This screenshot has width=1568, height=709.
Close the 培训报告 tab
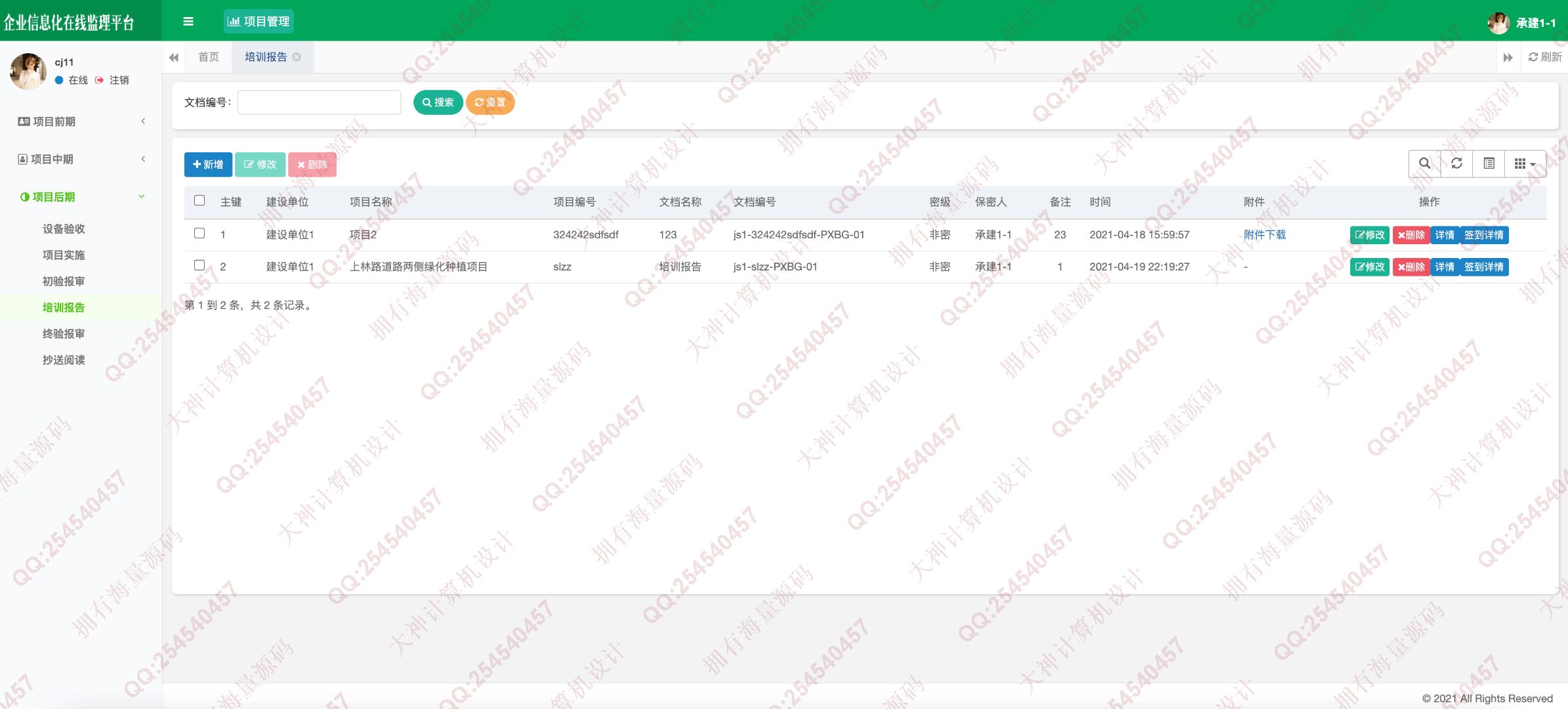point(297,57)
